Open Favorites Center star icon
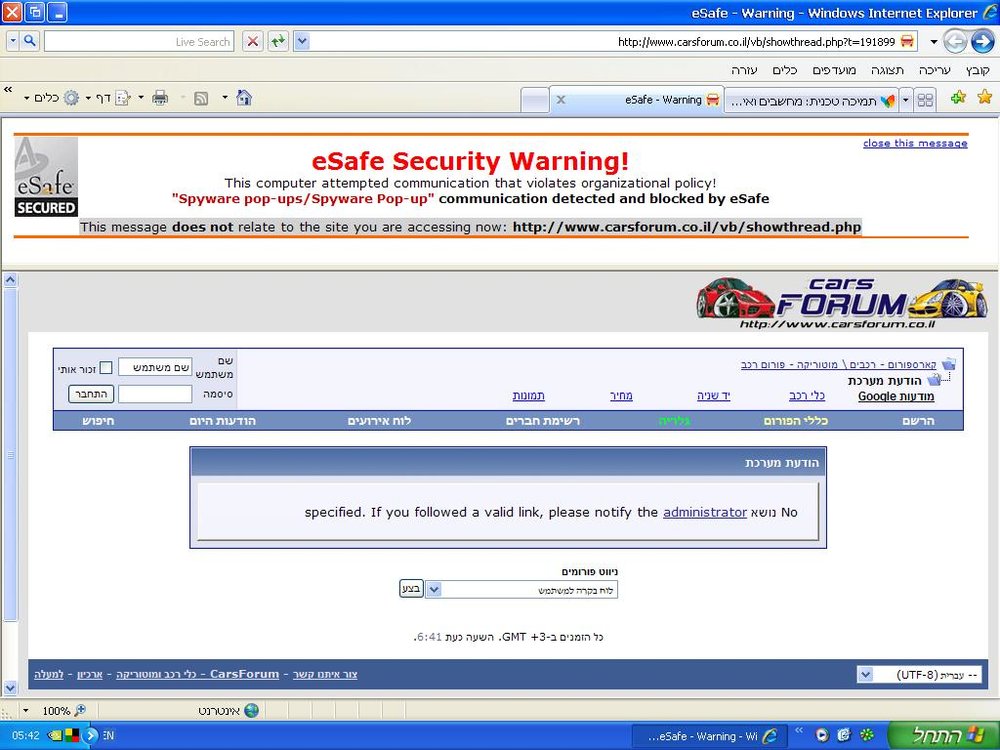Image resolution: width=1000 pixels, height=750 pixels. pyautogui.click(x=985, y=98)
